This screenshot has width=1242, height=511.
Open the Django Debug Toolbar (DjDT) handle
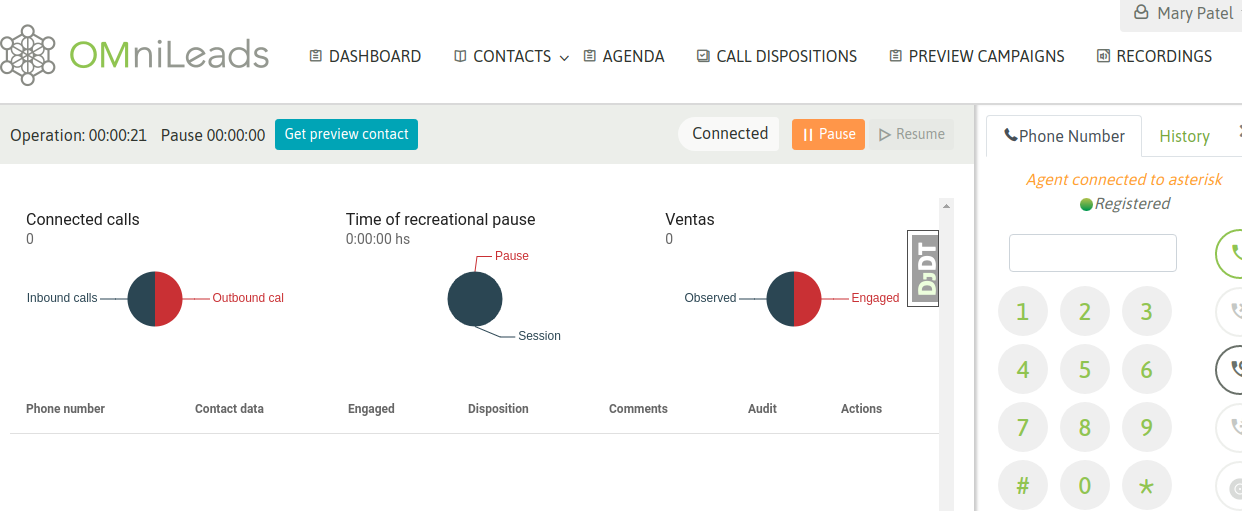(x=923, y=269)
